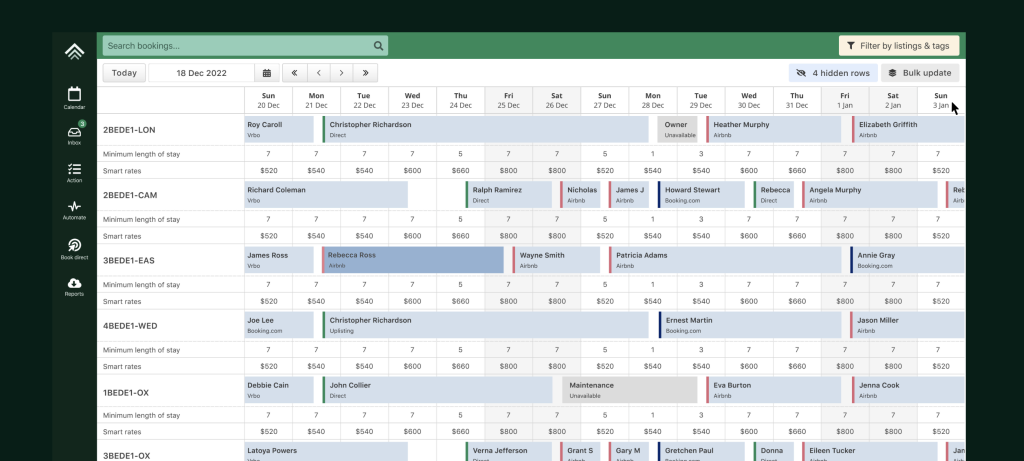This screenshot has width=1024, height=461.
Task: Open the Inbox from sidebar
Action: coord(74,134)
